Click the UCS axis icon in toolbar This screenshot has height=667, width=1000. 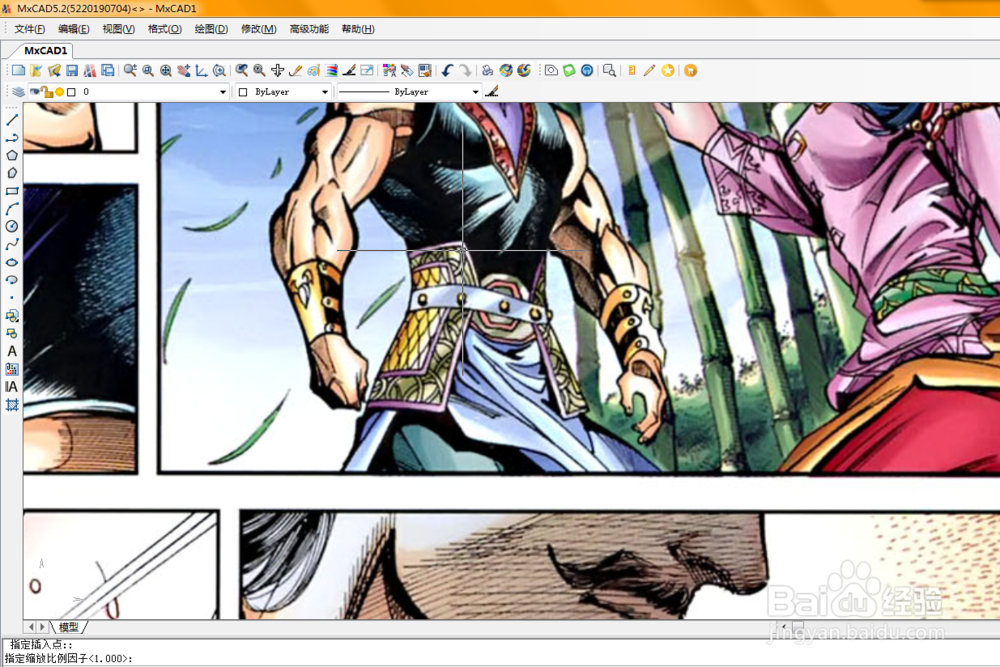(201, 71)
